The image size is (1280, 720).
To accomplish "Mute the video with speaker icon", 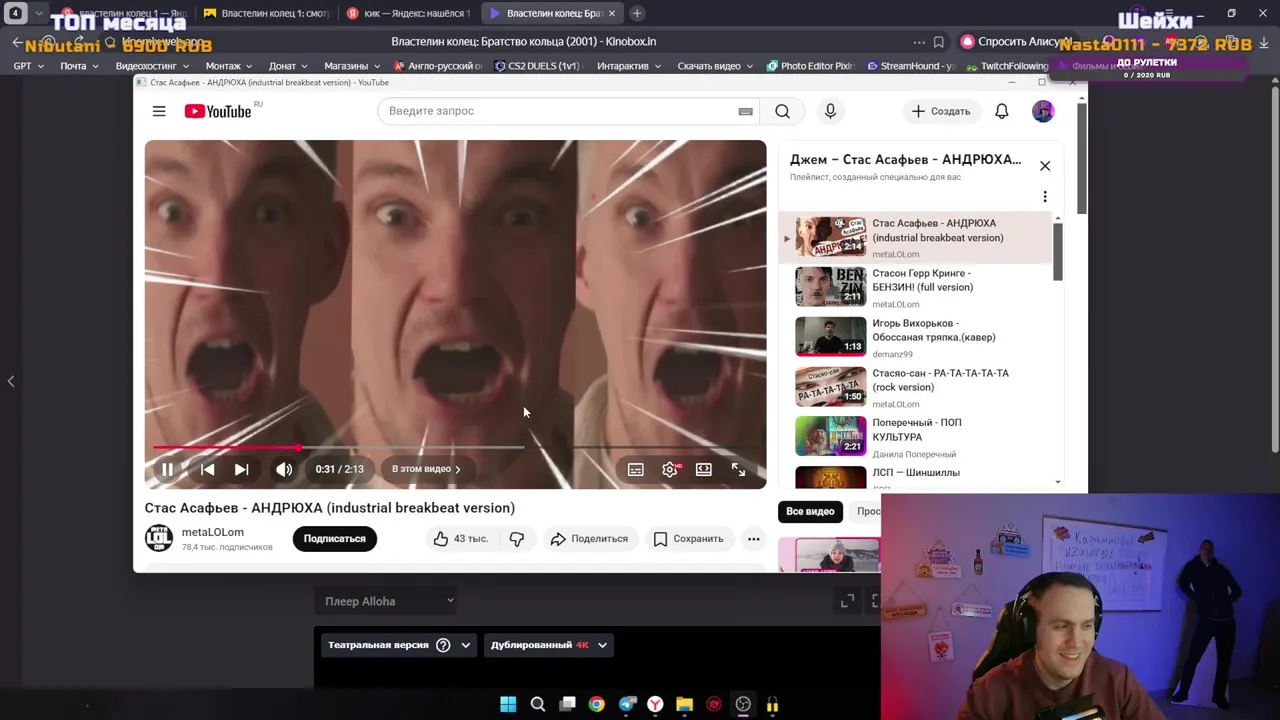I will pos(284,469).
